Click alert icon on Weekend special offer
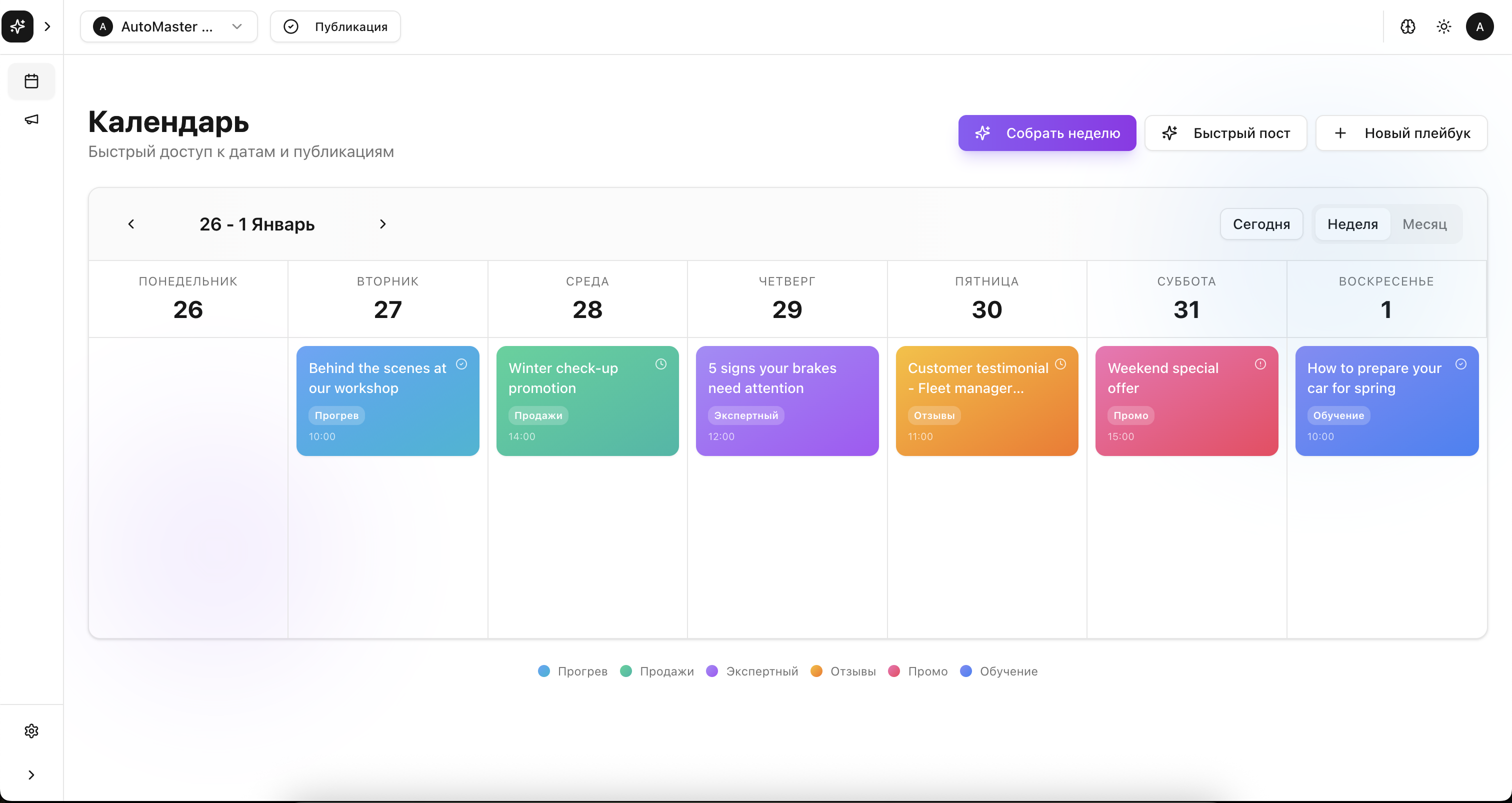1512x803 pixels. (1260, 364)
